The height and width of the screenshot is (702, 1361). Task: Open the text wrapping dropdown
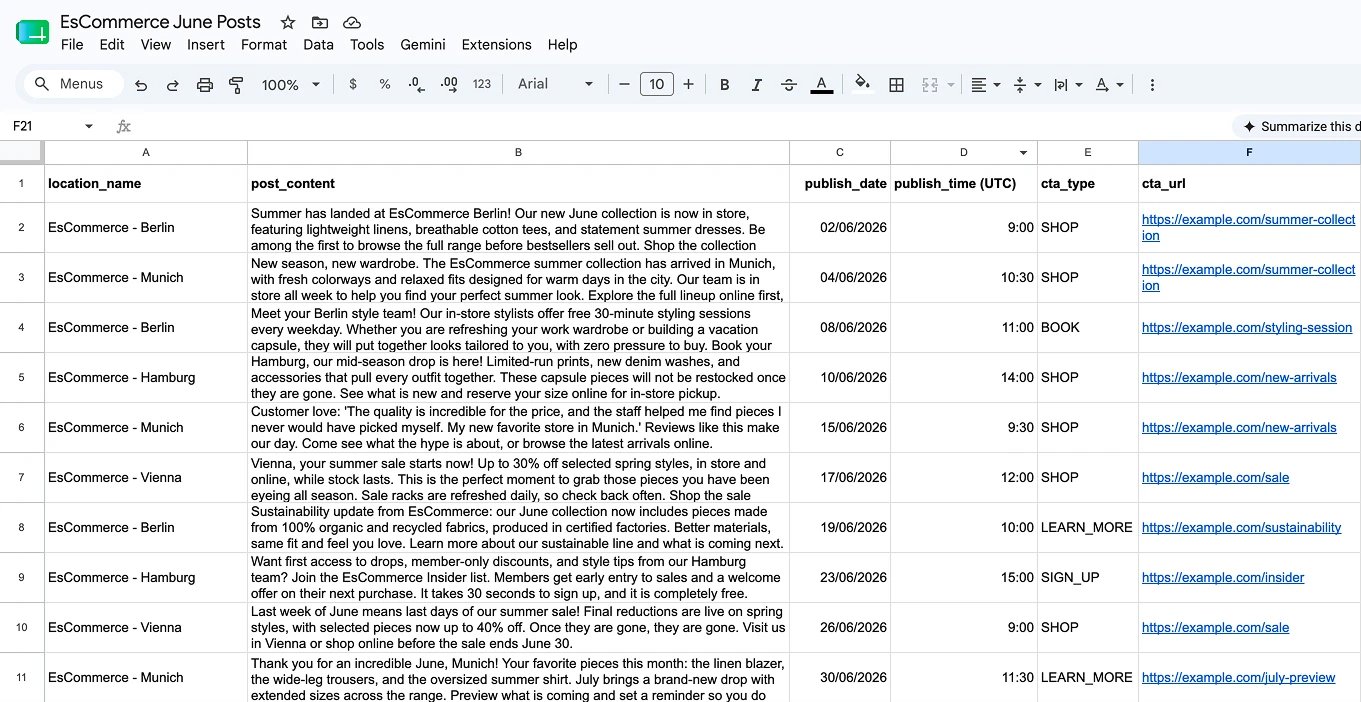click(x=1068, y=85)
